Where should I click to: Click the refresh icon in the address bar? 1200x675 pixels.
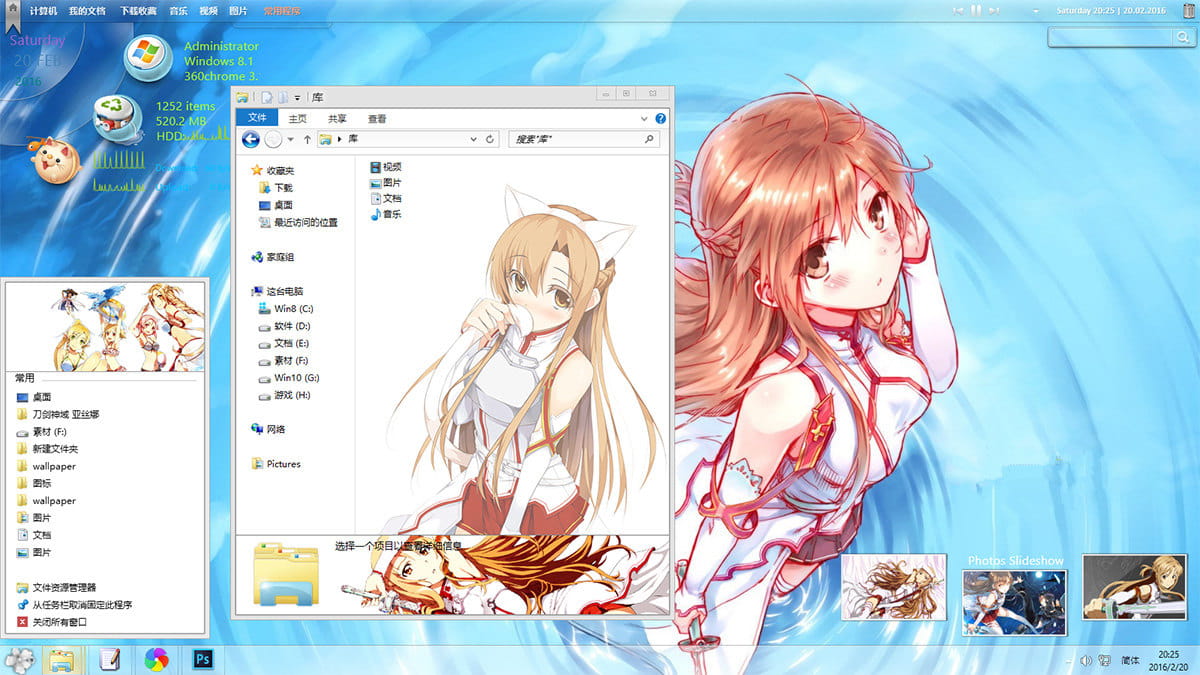coord(491,138)
